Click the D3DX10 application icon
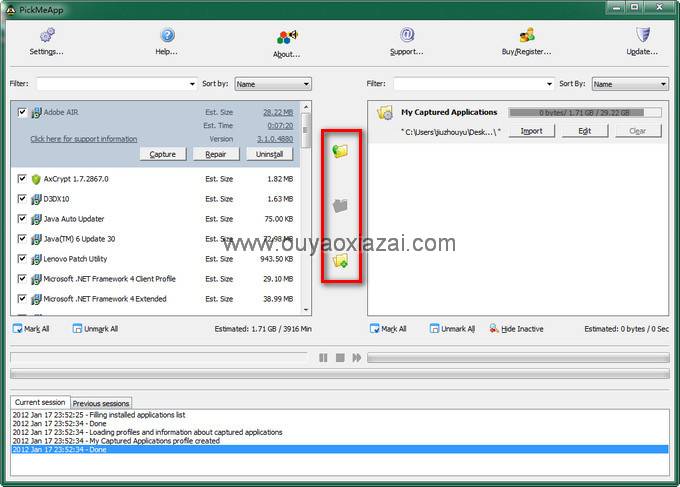 click(x=36, y=199)
